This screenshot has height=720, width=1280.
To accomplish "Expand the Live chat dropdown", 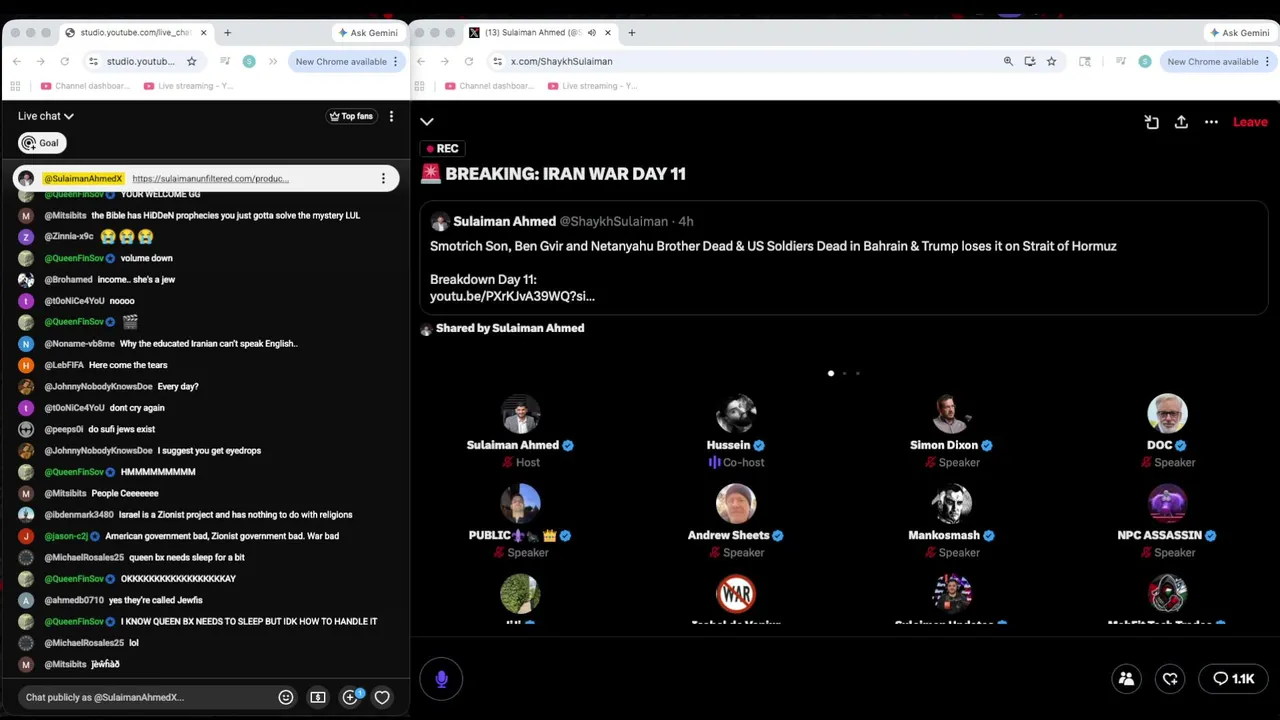I will pyautogui.click(x=46, y=116).
